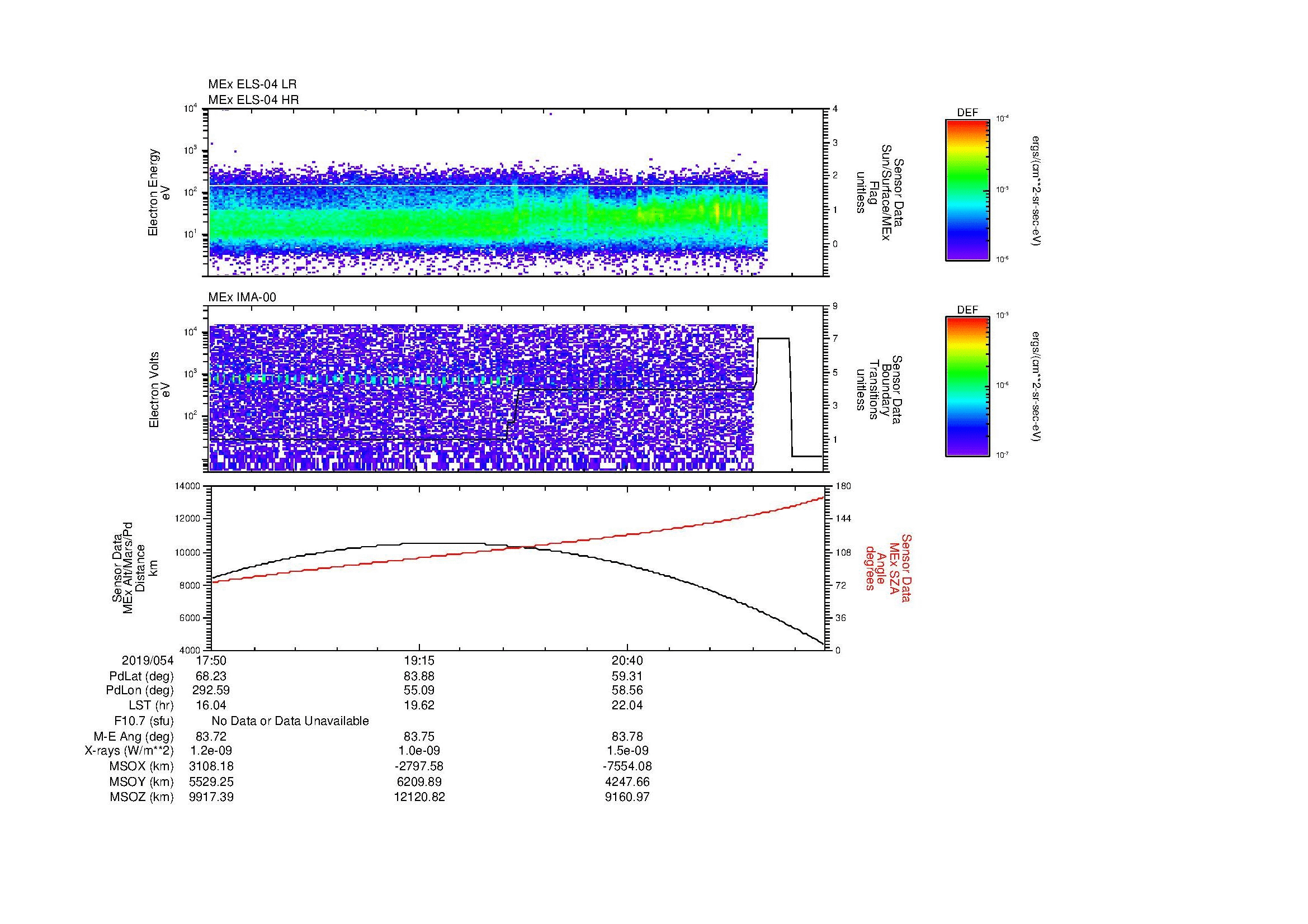Click the 'Boundary Transitions unitless' axis label
Image resolution: width=1308 pixels, height=924 pixels.
(879, 390)
